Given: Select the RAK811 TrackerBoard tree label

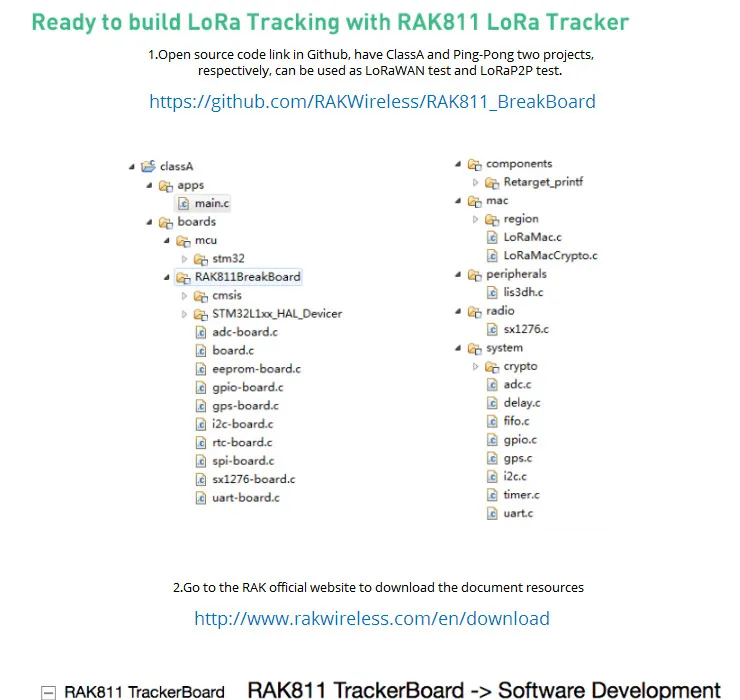Looking at the screenshot, I should 144,692.
